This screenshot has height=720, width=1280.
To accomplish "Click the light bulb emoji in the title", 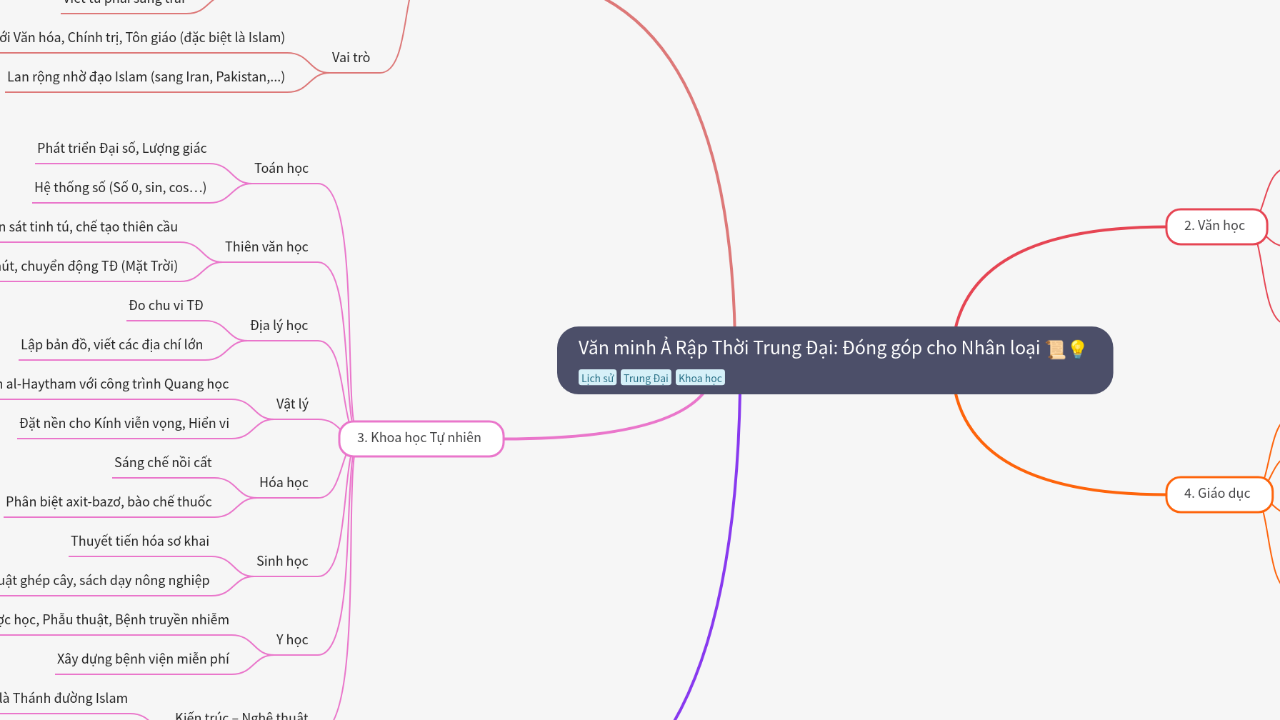I will 1077,349.
